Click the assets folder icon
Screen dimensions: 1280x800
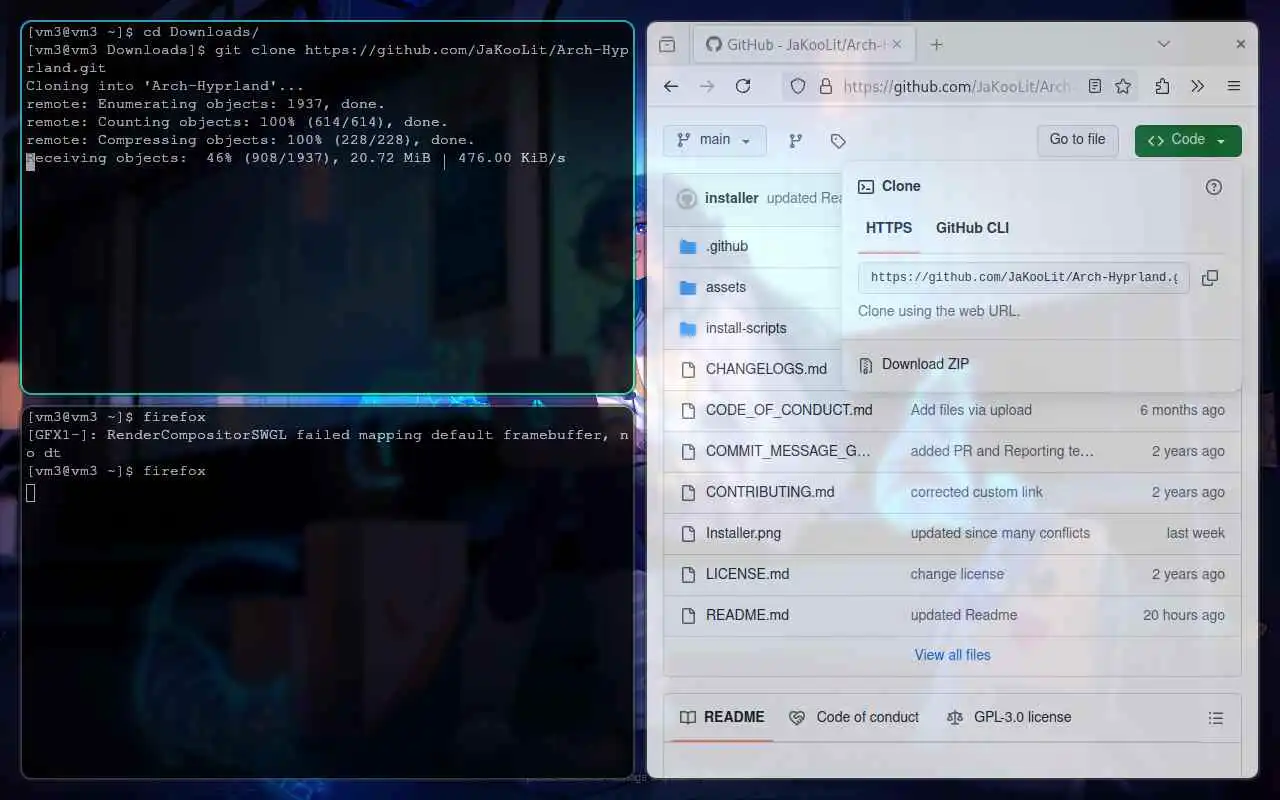coord(688,287)
